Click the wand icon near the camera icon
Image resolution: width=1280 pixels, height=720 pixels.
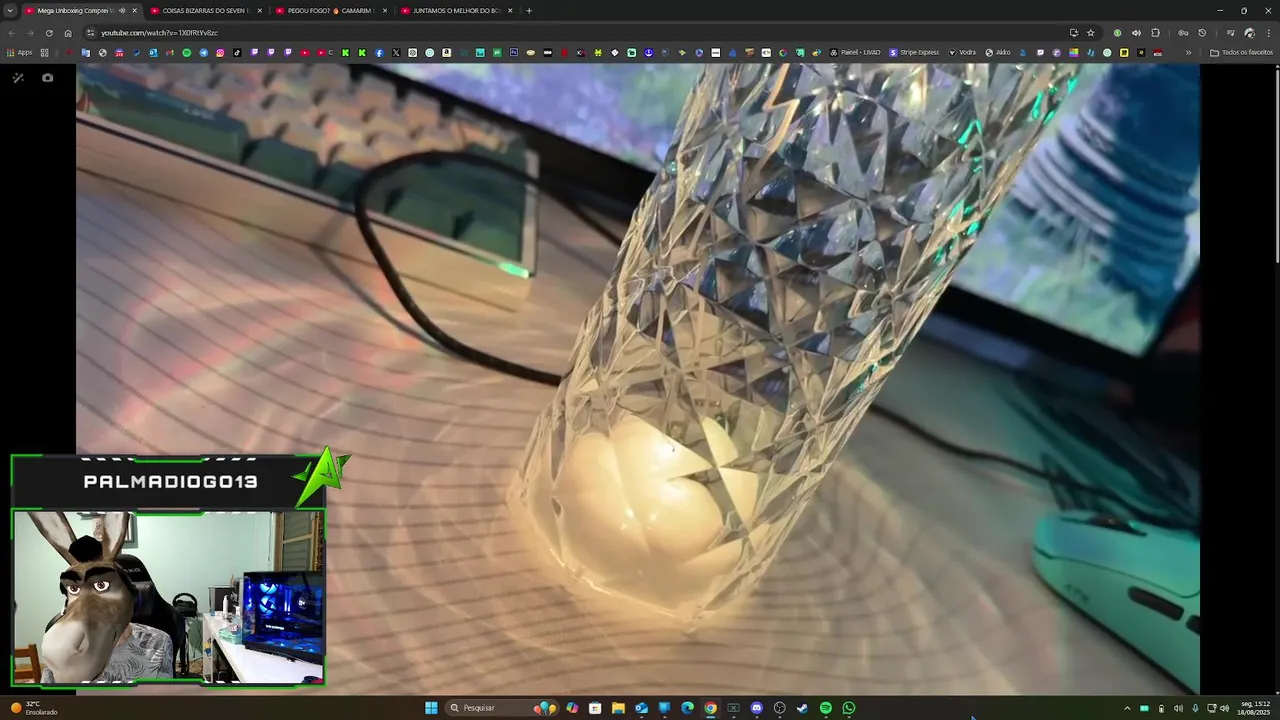(x=18, y=77)
